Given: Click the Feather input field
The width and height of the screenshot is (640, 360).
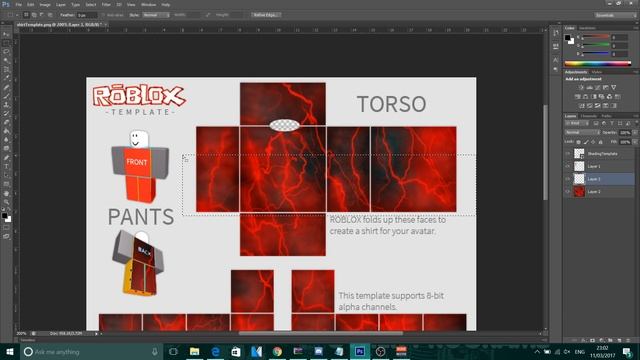Looking at the screenshot, I should coord(87,15).
